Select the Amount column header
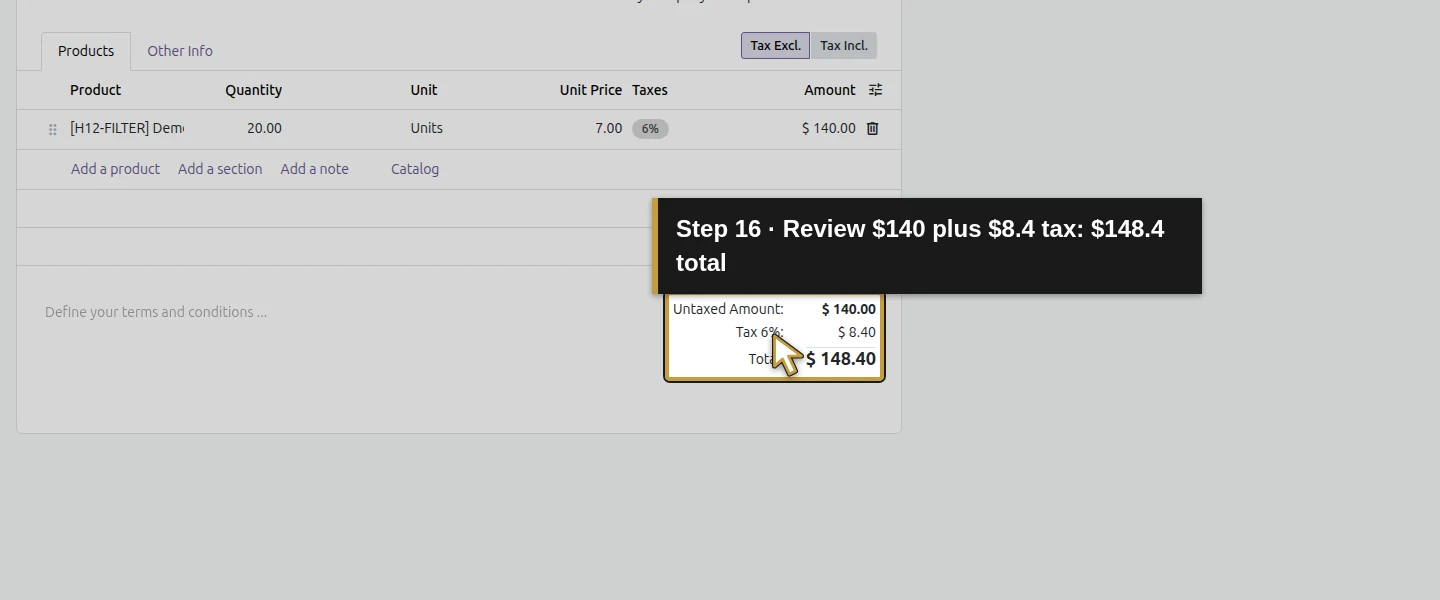The height and width of the screenshot is (600, 1440). 829,90
